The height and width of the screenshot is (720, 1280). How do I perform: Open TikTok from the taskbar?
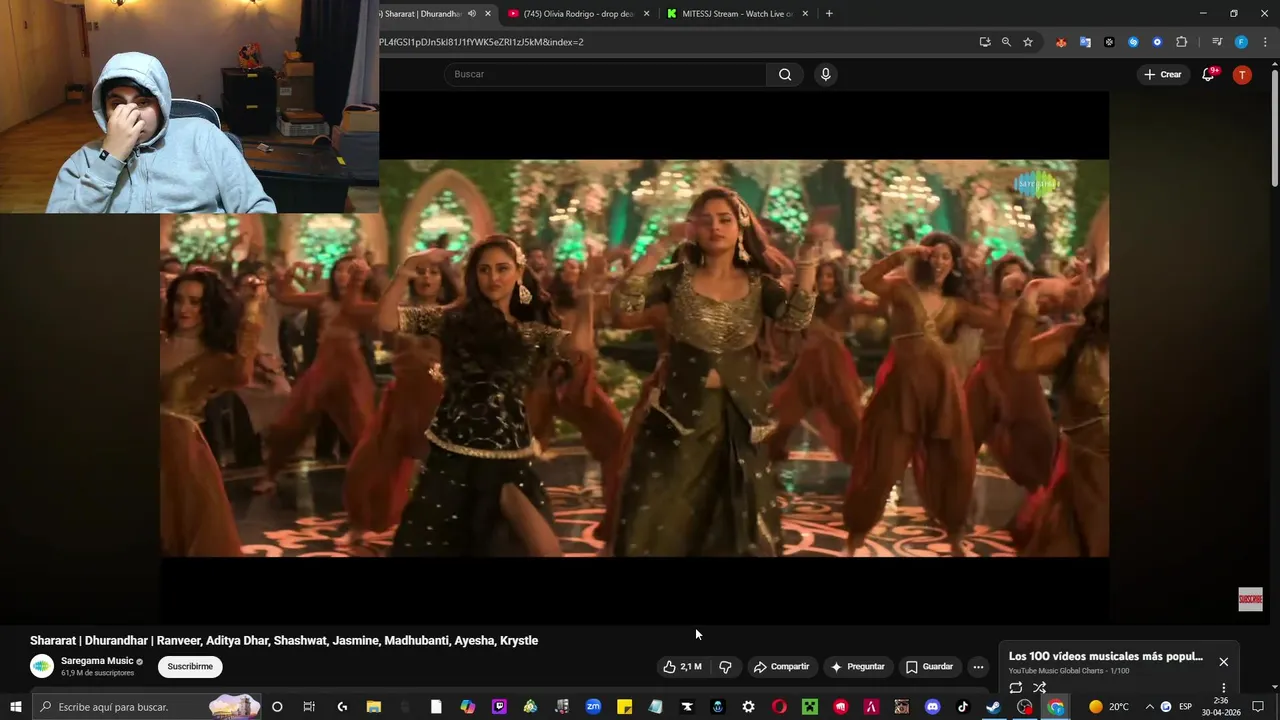[x=964, y=706]
